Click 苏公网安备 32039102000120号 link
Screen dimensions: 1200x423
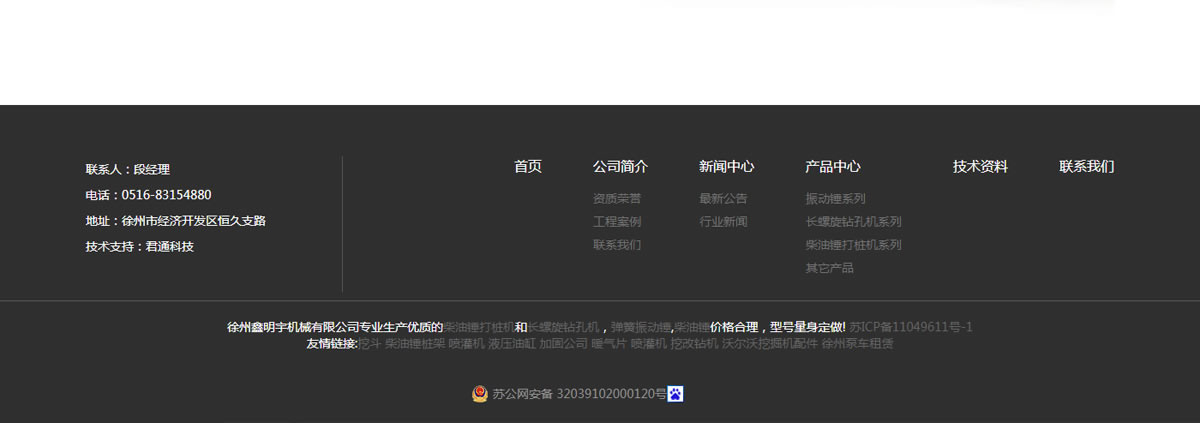(x=579, y=394)
